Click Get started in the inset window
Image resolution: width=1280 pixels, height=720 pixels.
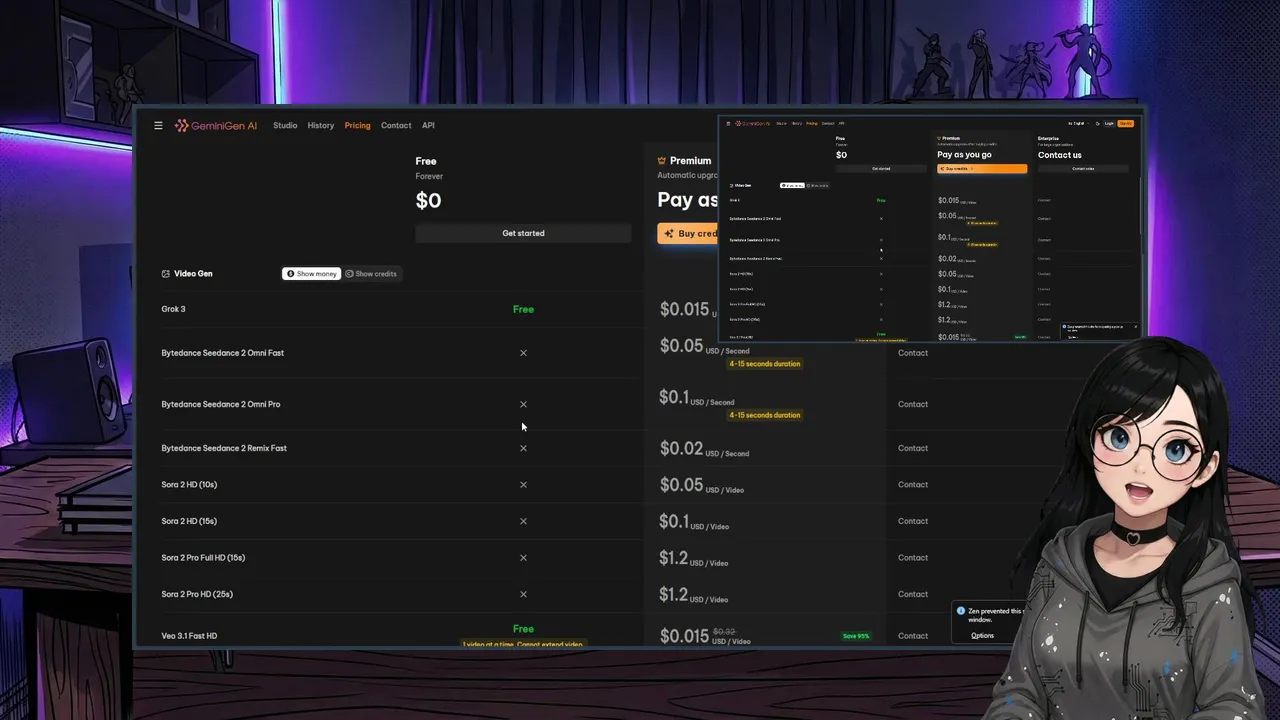pos(881,168)
